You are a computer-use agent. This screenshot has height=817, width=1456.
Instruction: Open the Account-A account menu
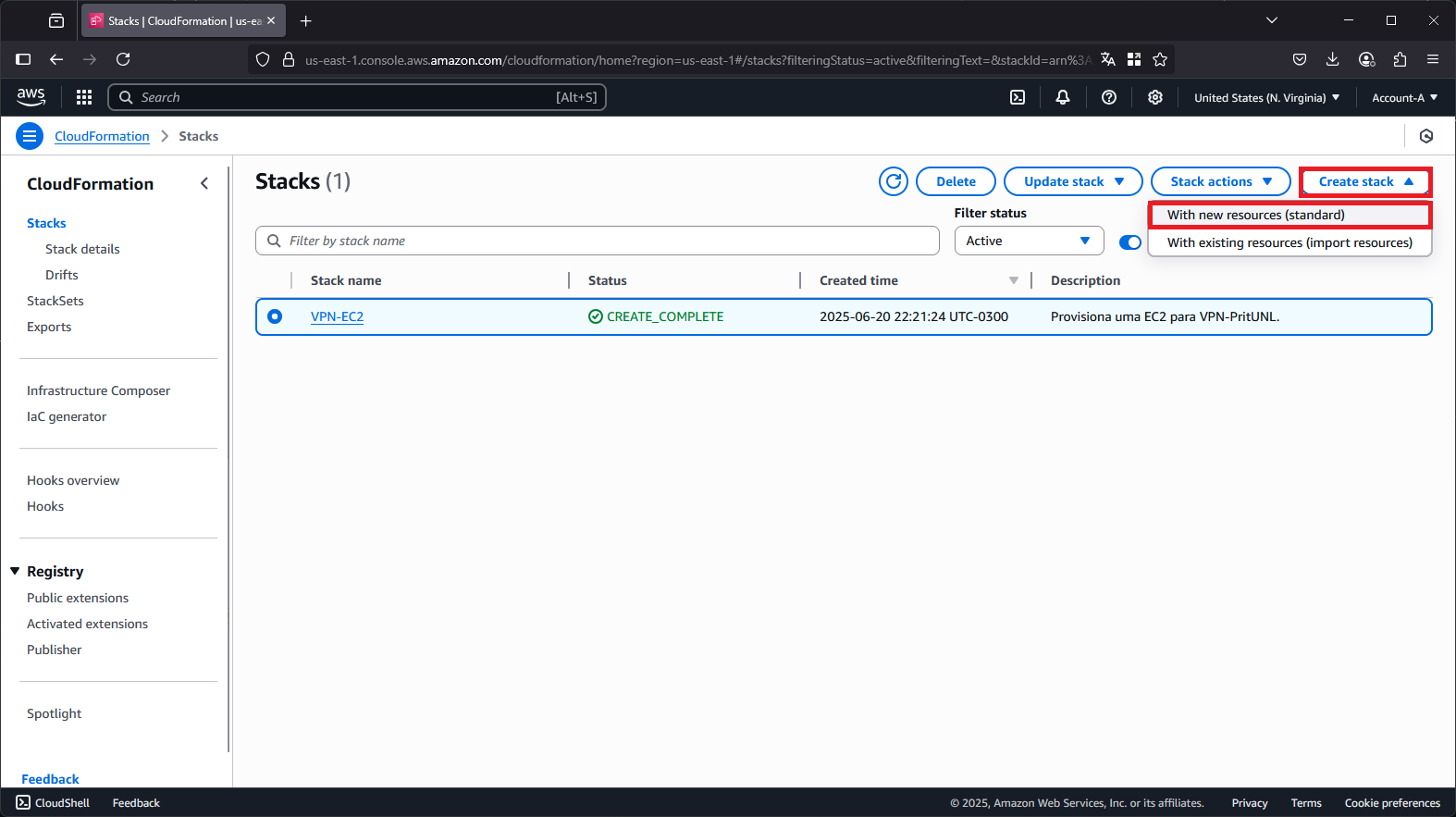(1404, 97)
